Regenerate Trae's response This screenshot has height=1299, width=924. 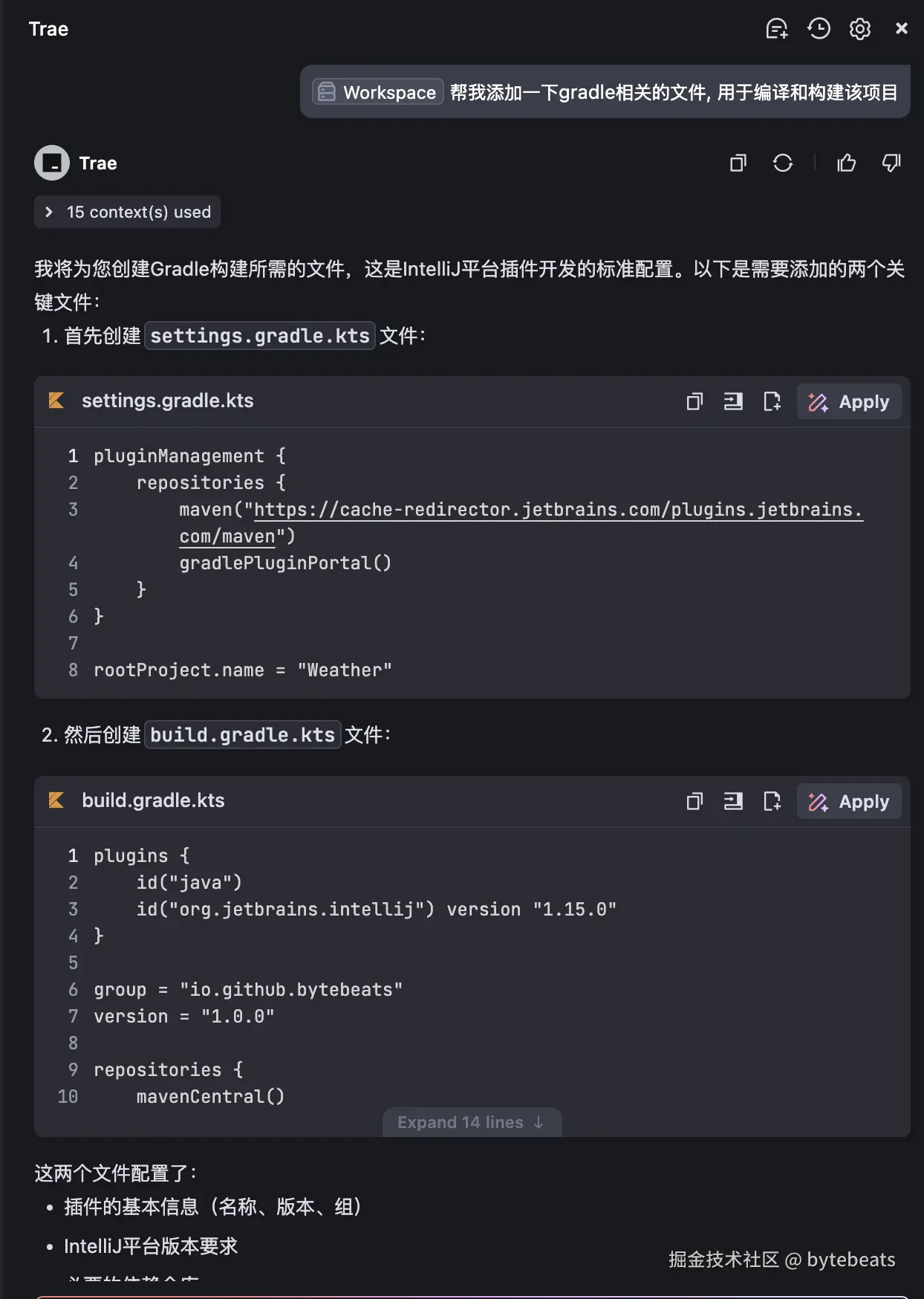784,163
